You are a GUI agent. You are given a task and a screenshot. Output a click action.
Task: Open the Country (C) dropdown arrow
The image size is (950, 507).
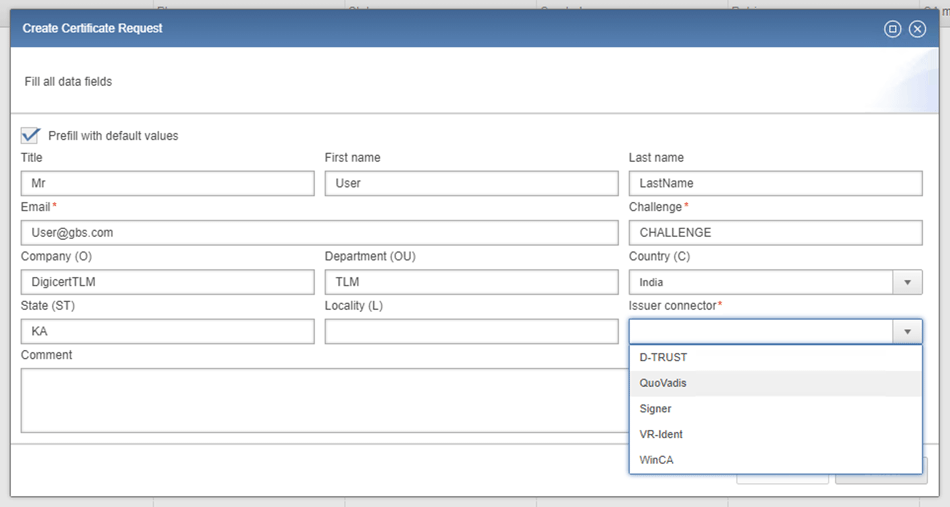[x=907, y=282]
